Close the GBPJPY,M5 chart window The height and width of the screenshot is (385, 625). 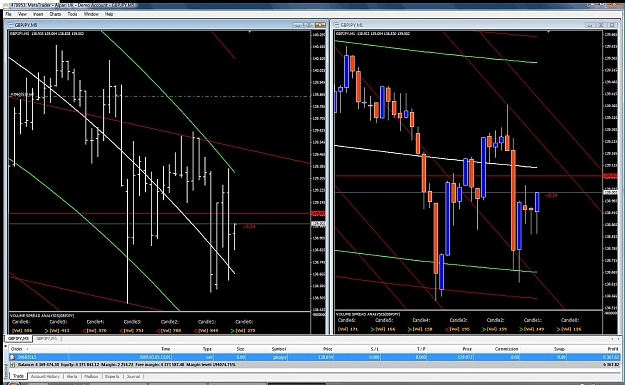point(320,25)
